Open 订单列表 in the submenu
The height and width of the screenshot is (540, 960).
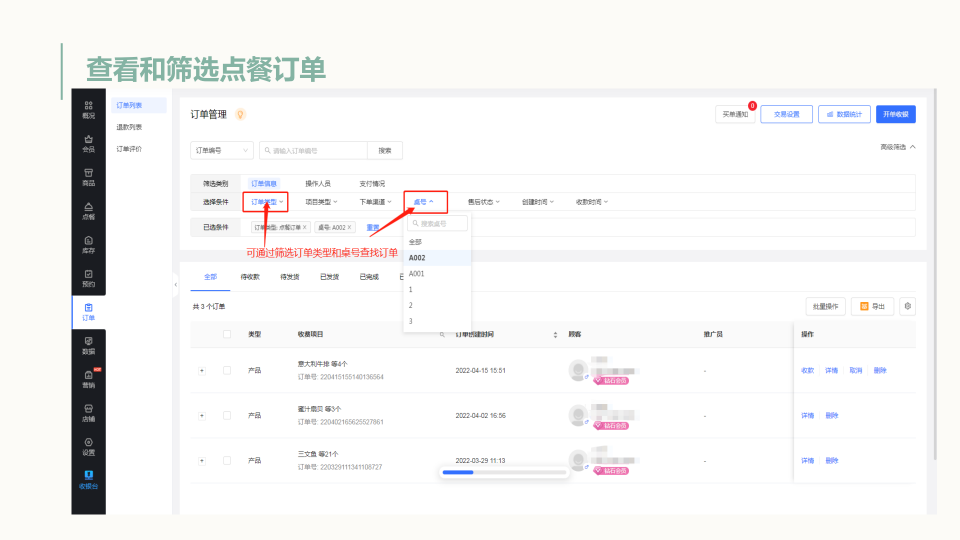click(138, 105)
